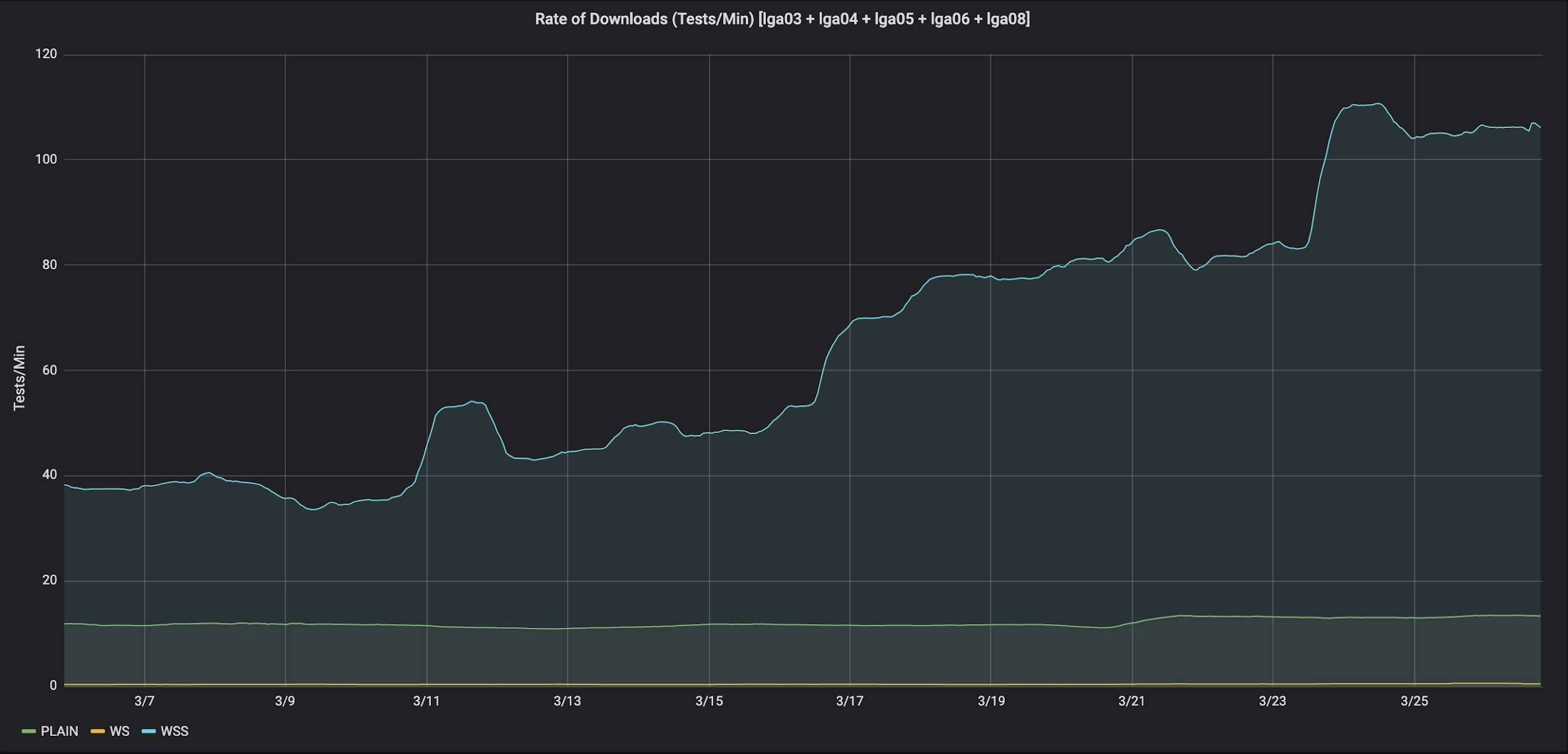Click the 3/25 x-axis date label

(x=1414, y=701)
